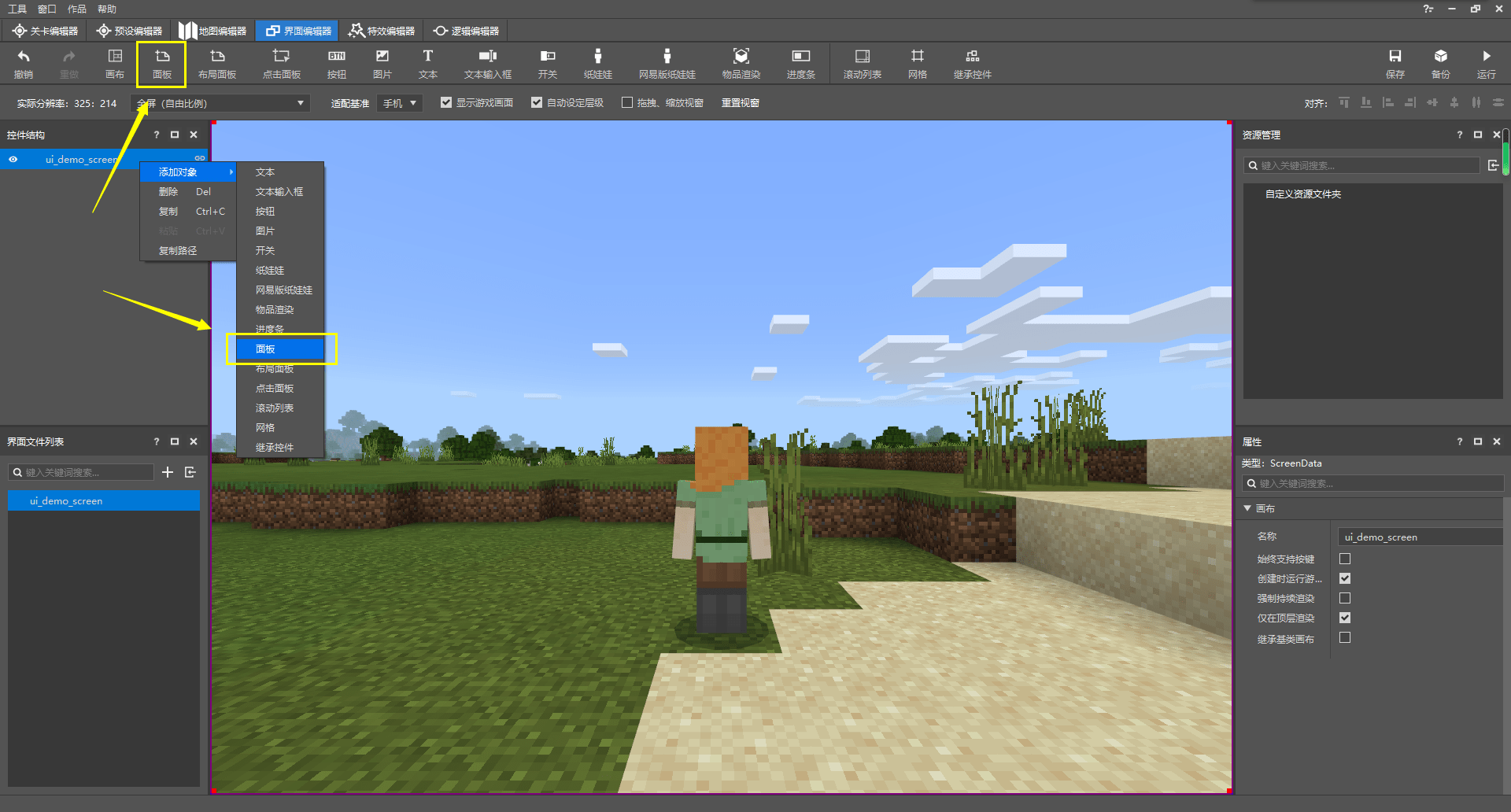
Task: Add a 进度条 progress bar from toolbar
Action: coord(800,64)
